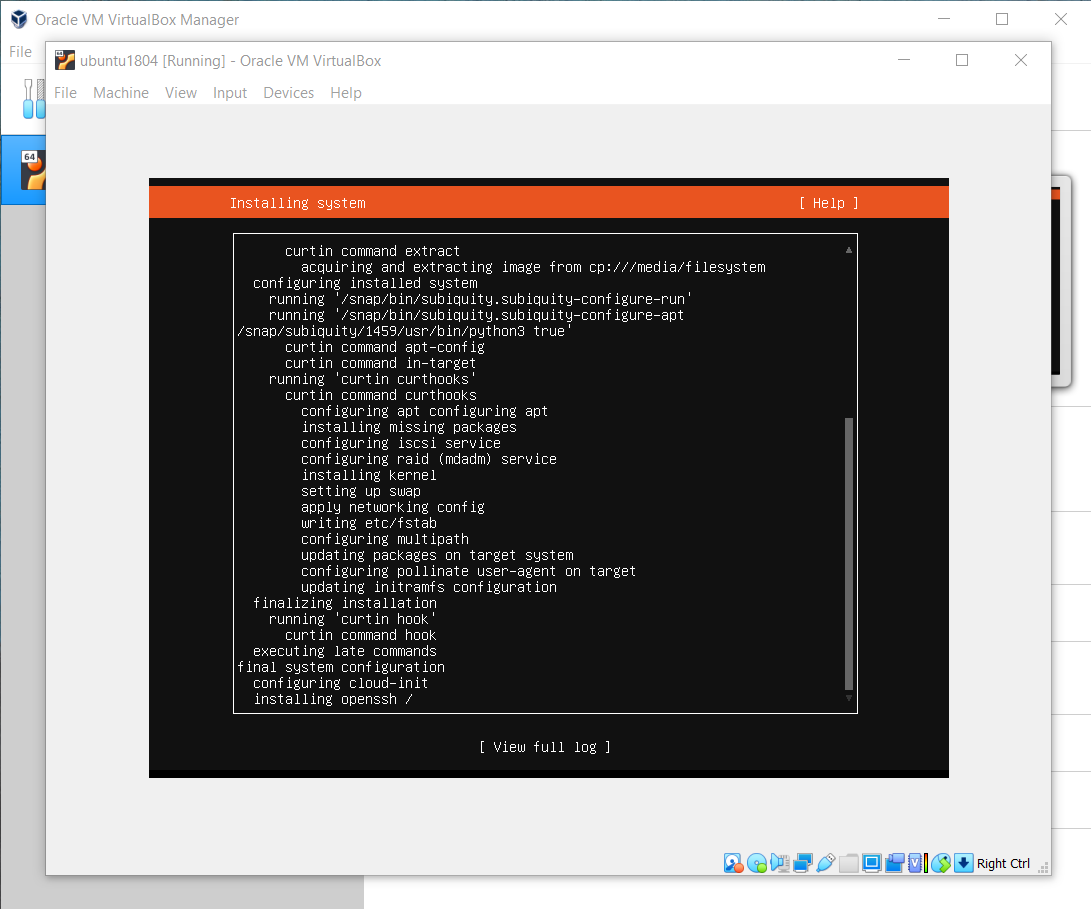The width and height of the screenshot is (1091, 909).
Task: Click the audio speaker status icon
Action: click(x=780, y=863)
